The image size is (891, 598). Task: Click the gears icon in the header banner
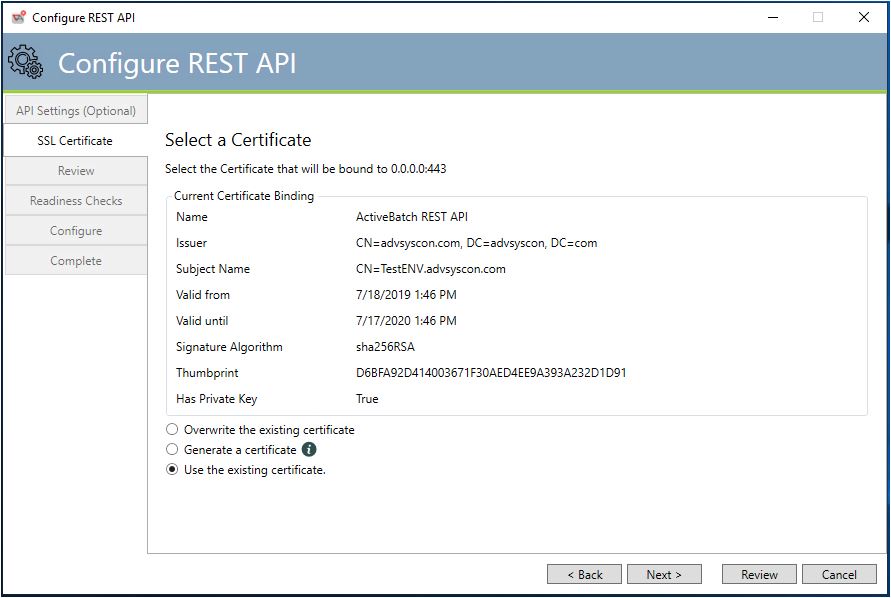click(x=25, y=63)
